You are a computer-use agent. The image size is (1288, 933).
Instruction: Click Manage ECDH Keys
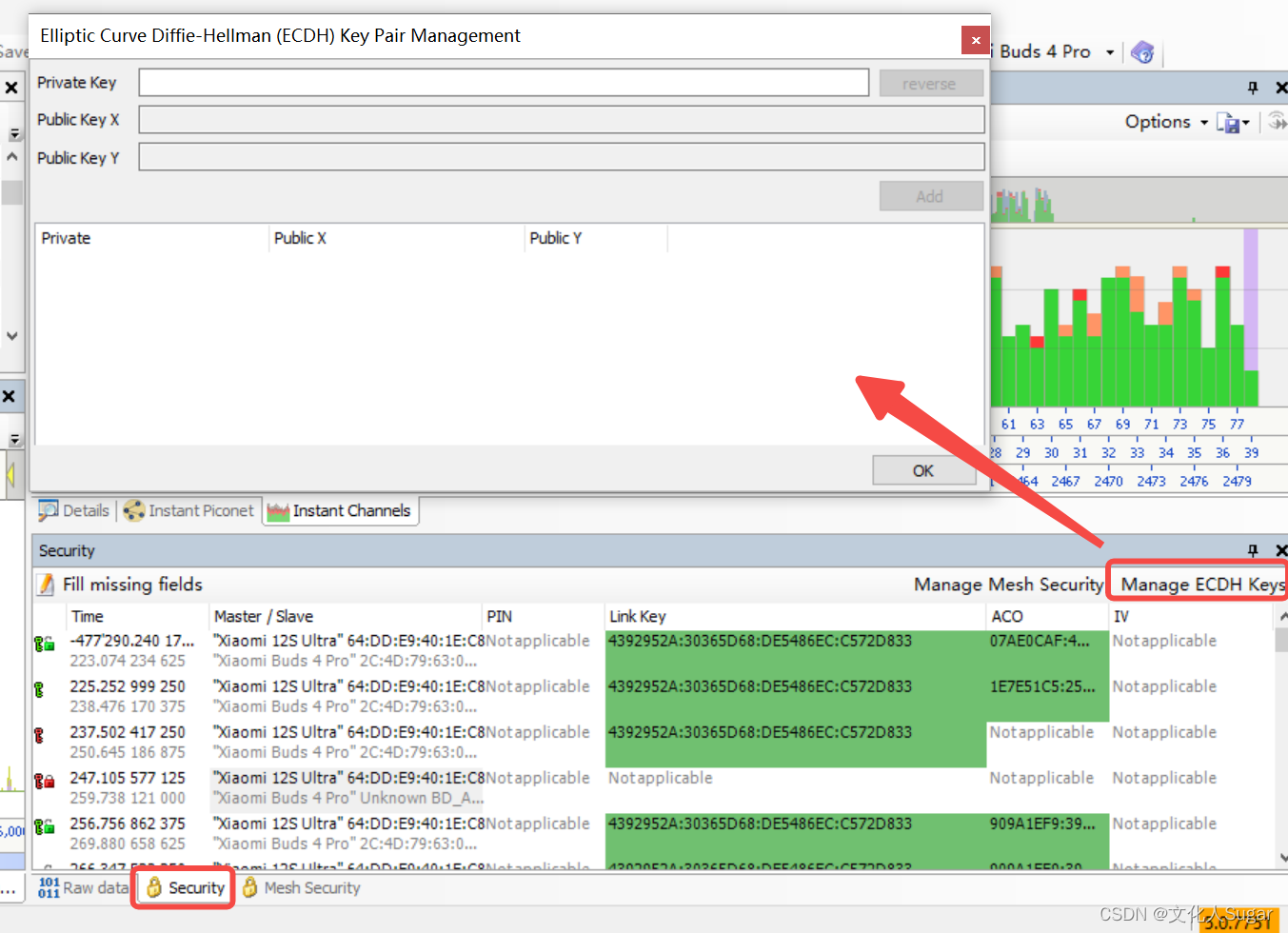[1203, 584]
